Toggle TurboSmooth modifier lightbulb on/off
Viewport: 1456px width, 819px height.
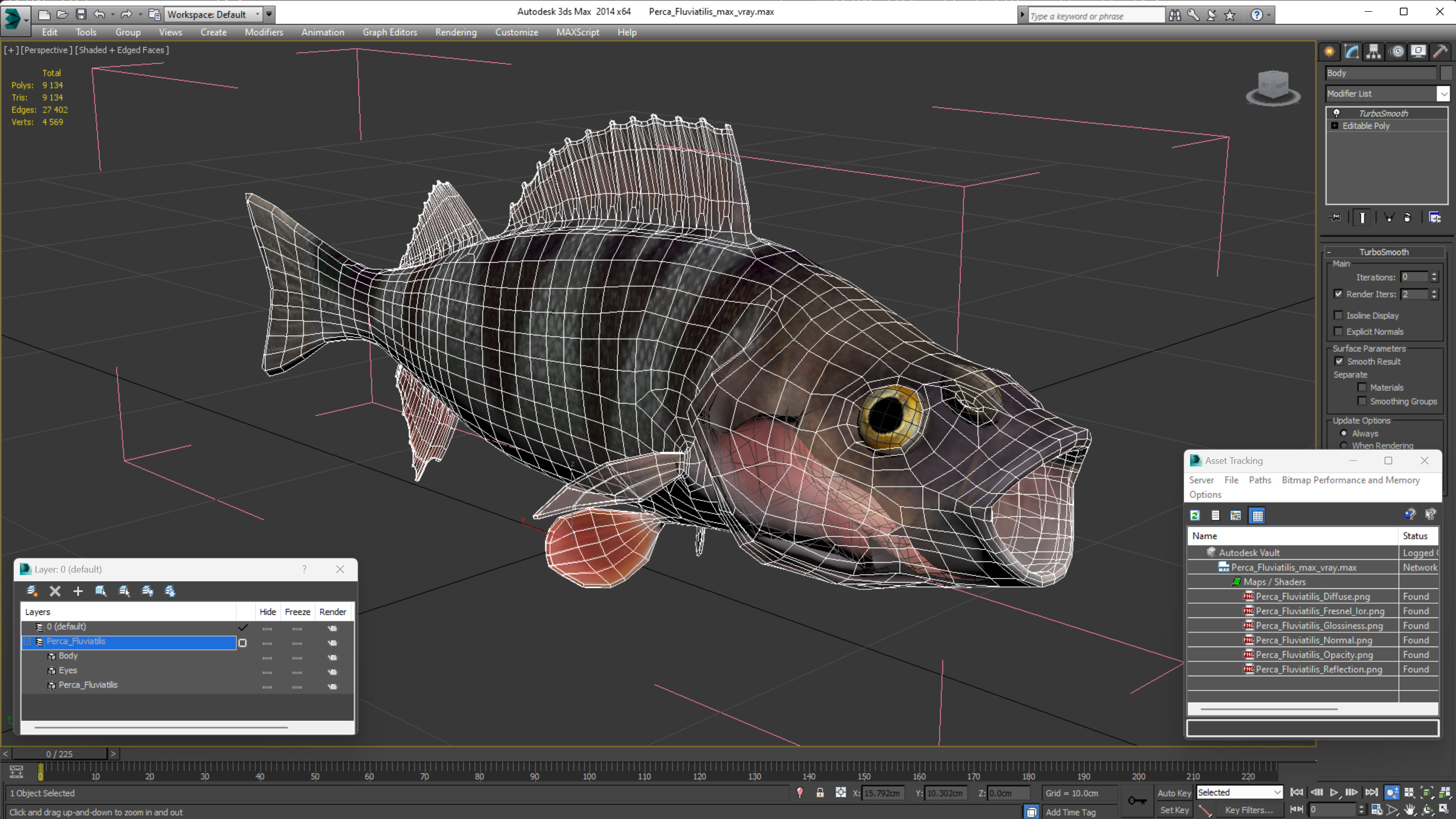click(1337, 113)
